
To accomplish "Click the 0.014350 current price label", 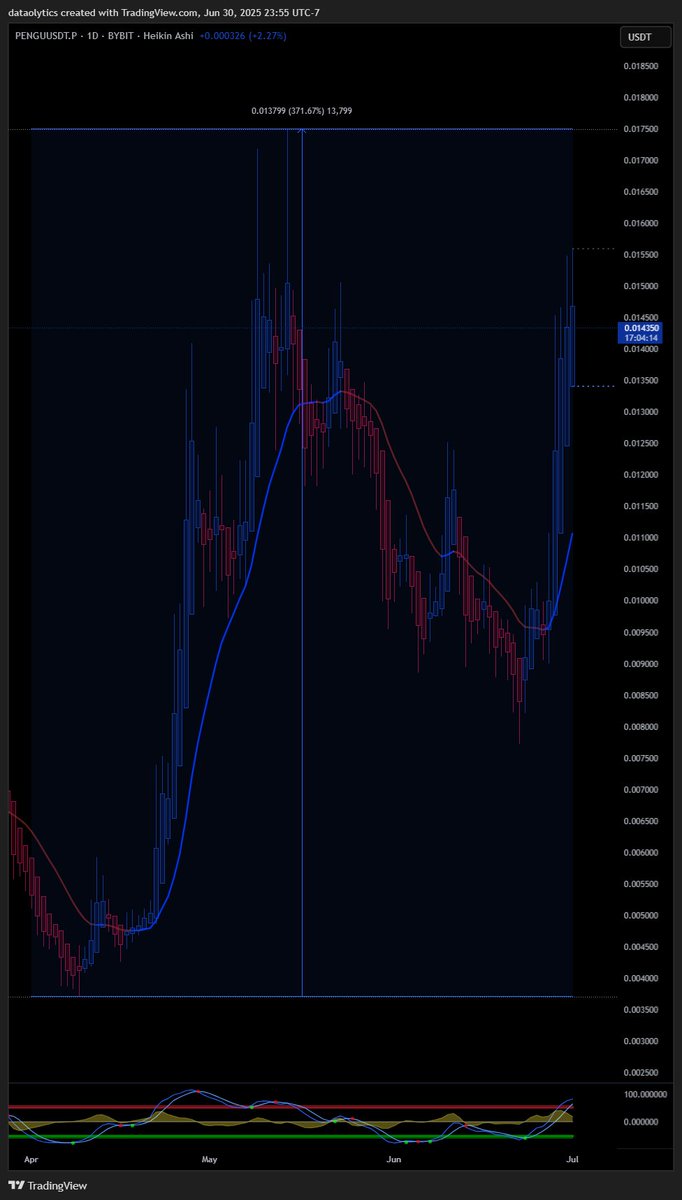I will point(641,328).
